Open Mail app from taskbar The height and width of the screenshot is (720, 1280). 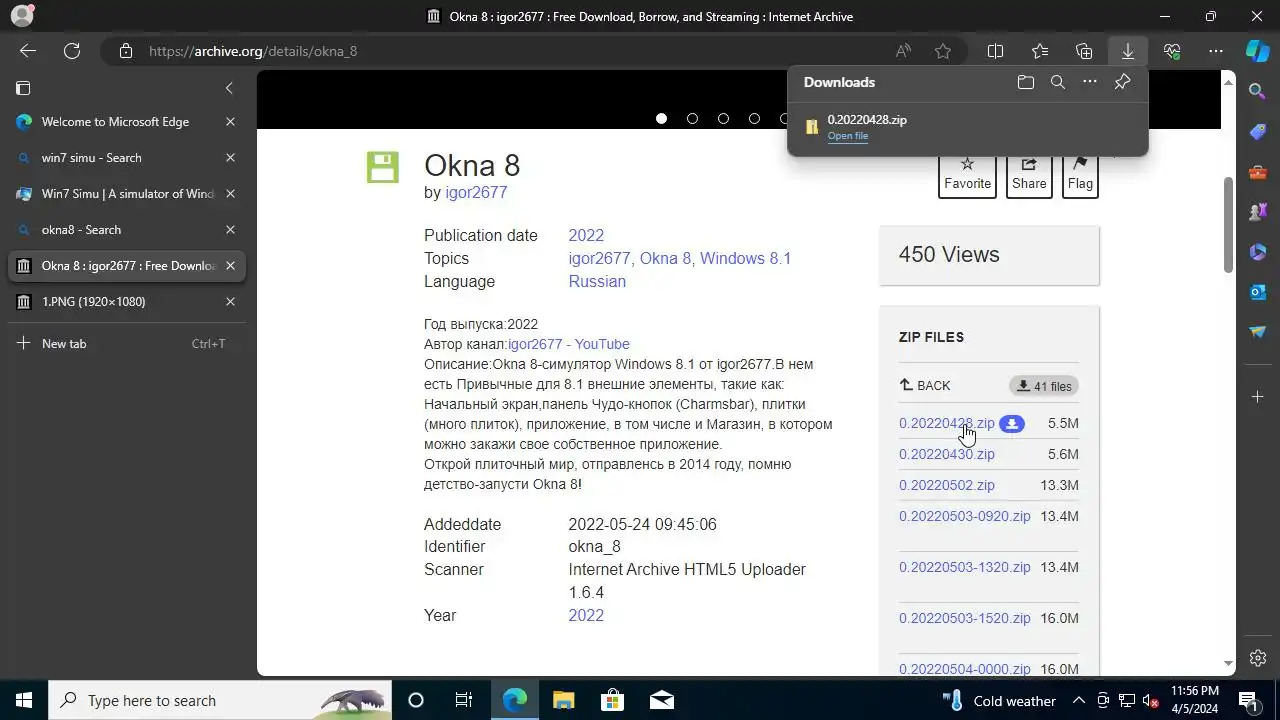[x=661, y=700]
